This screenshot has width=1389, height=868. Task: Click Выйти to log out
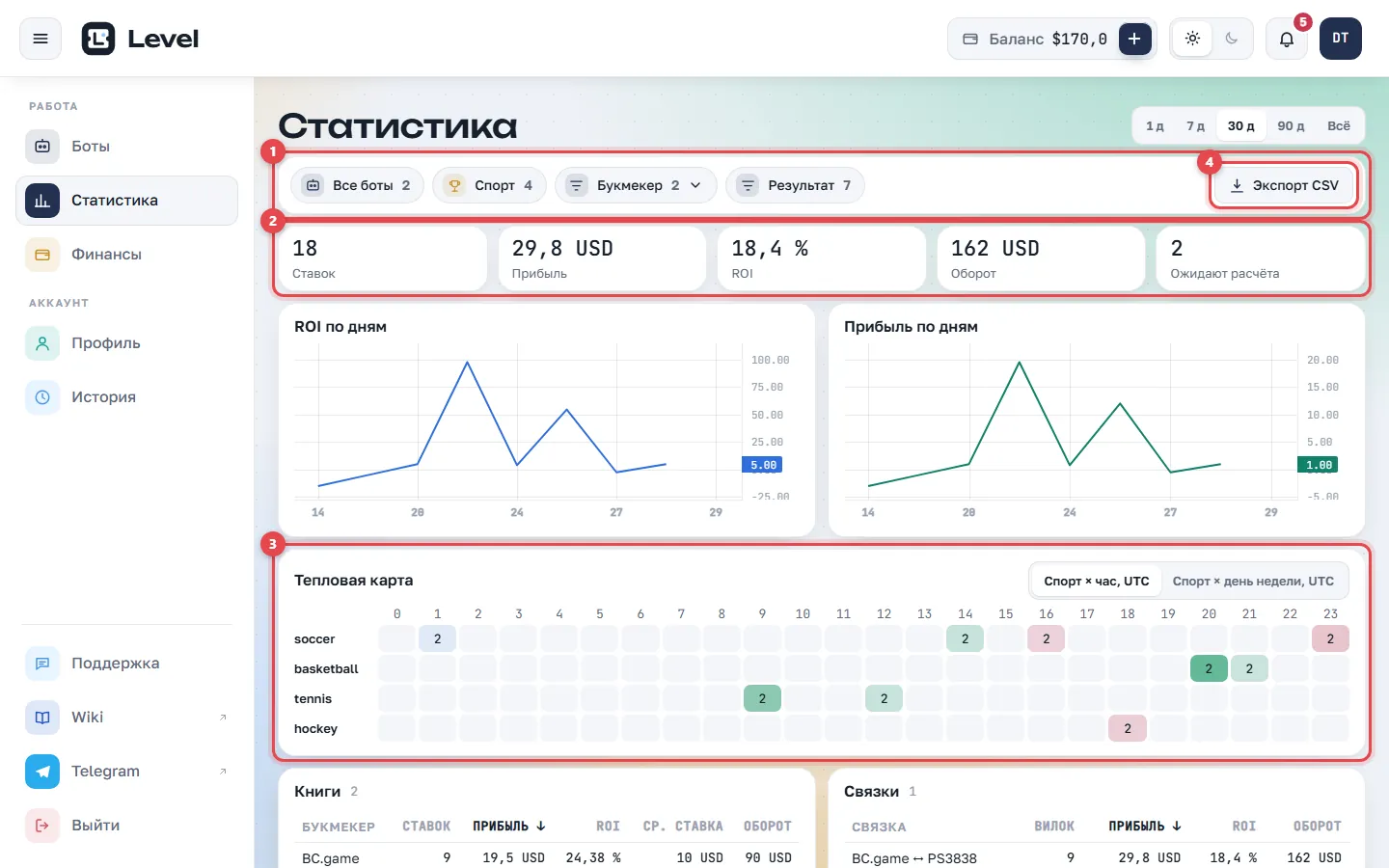click(126, 826)
